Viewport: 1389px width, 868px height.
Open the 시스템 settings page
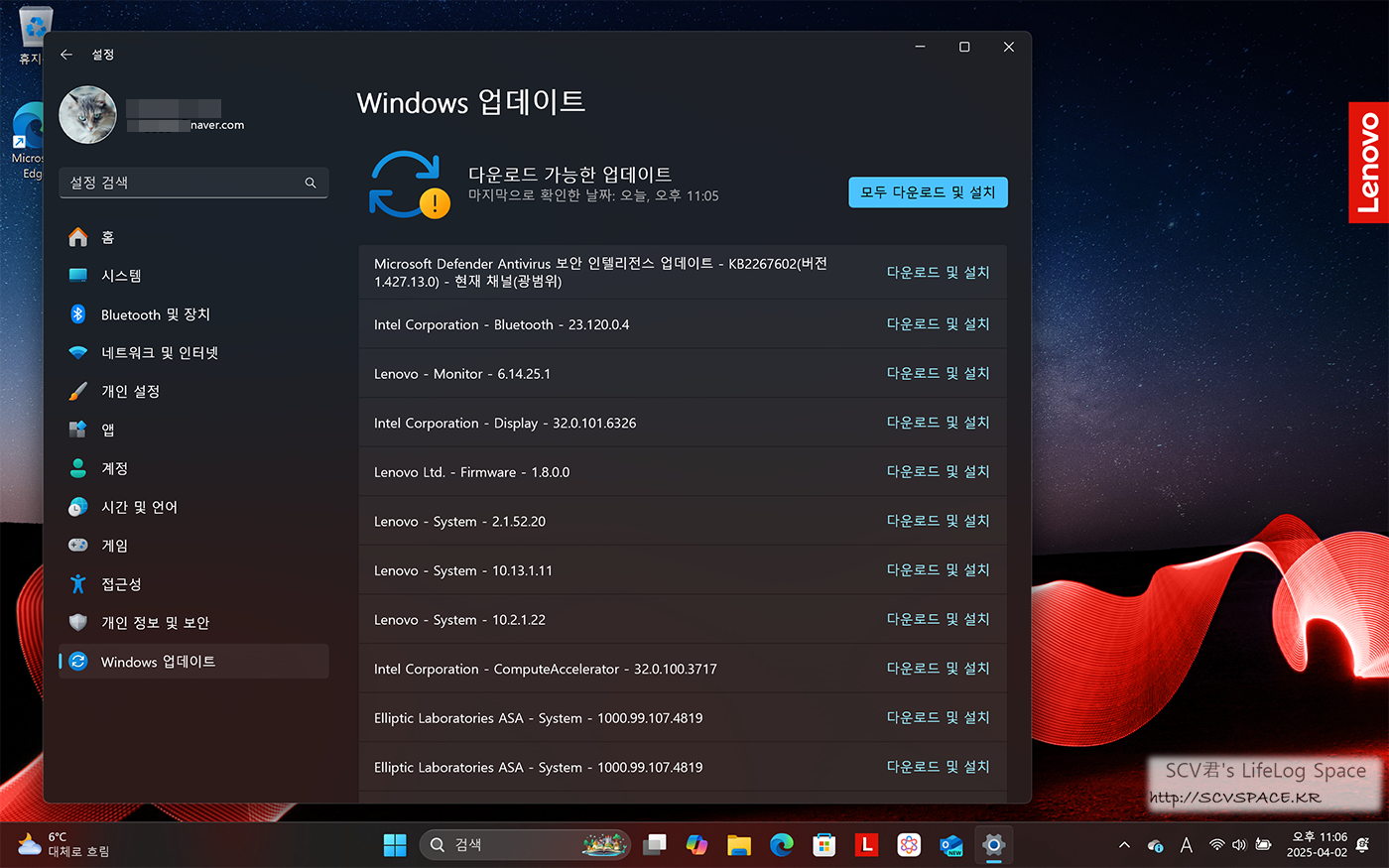click(193, 276)
